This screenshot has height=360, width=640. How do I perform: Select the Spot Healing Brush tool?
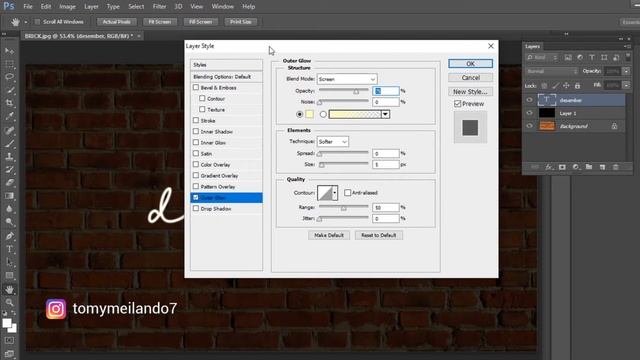[9, 131]
